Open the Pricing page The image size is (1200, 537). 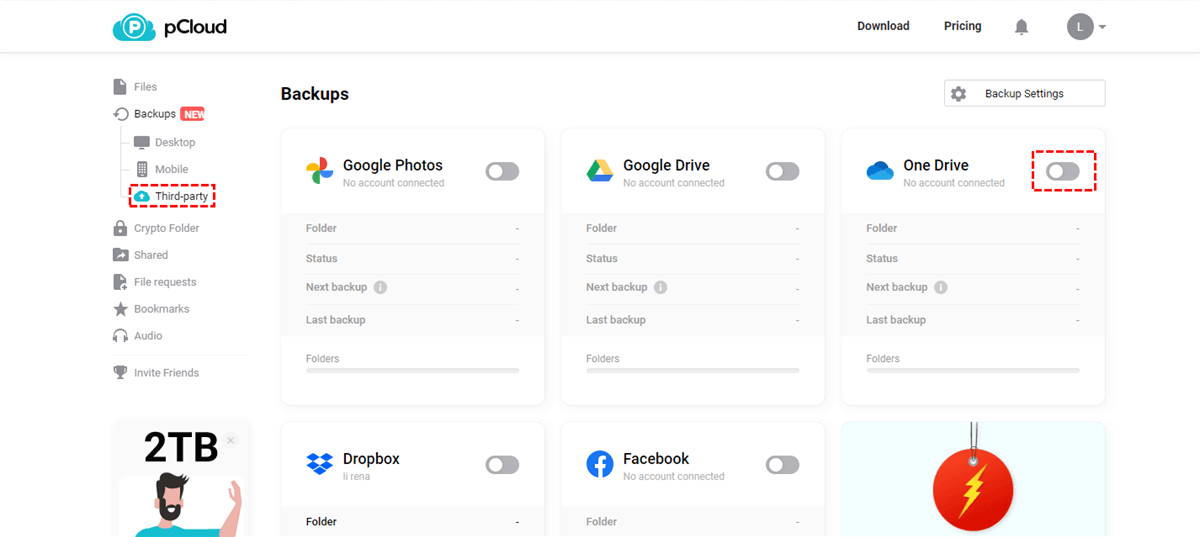click(x=962, y=26)
